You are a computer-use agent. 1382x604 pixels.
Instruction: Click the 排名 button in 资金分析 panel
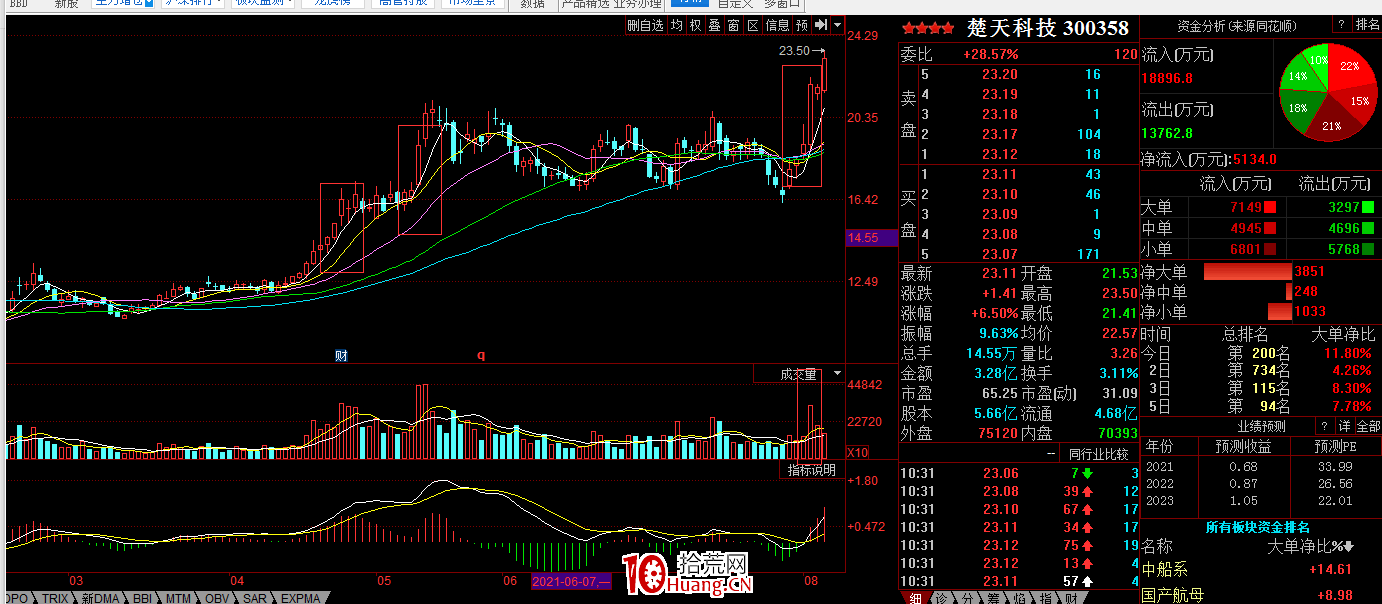click(x=1366, y=25)
